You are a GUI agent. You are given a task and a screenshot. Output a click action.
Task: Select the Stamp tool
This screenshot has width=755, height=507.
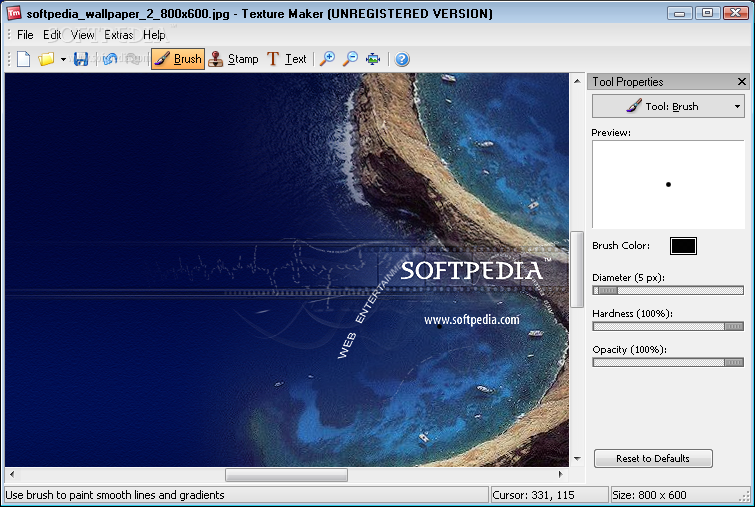[x=233, y=59]
